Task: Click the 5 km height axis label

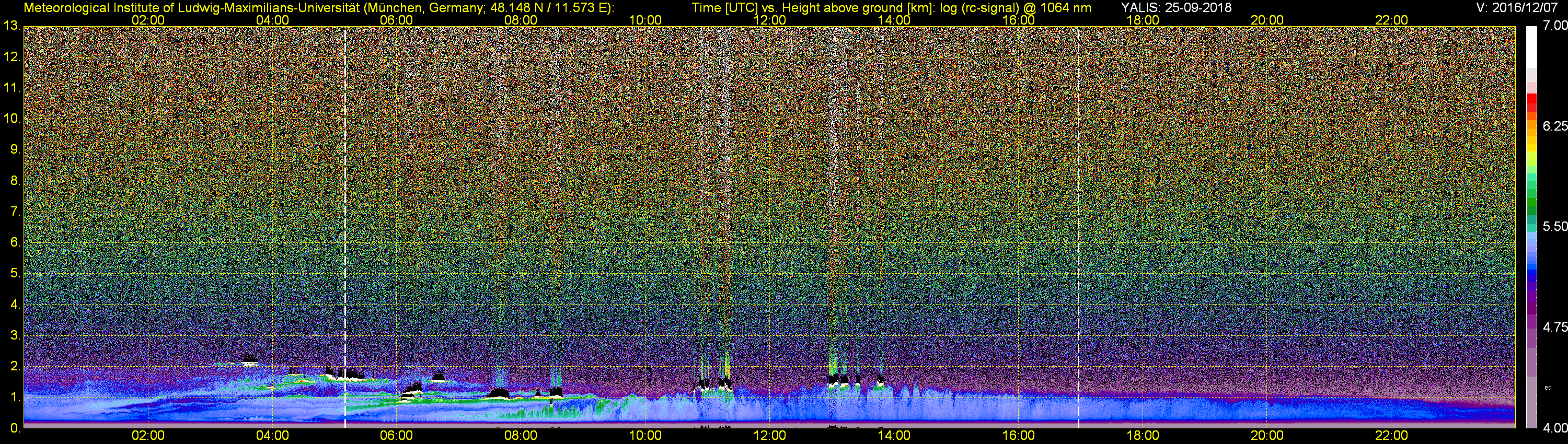Action: pos(15,274)
